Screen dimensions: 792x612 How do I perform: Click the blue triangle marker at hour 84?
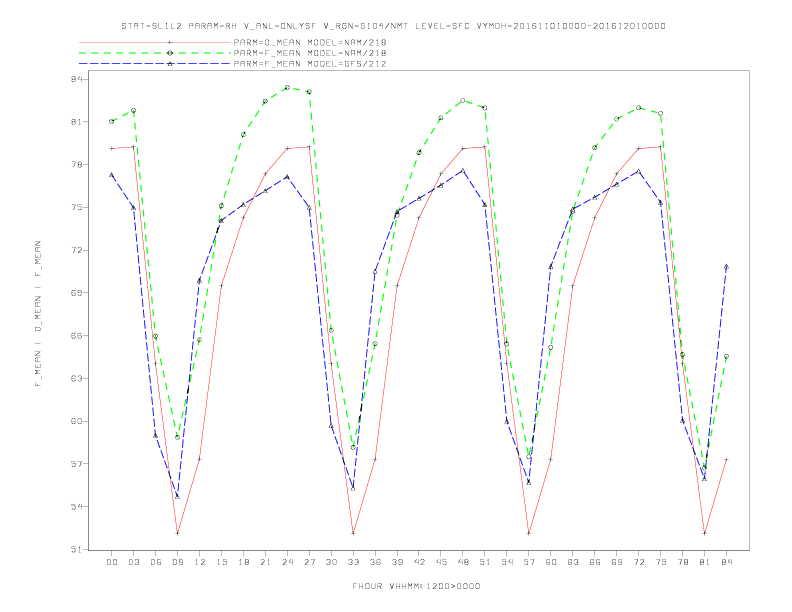[726, 266]
